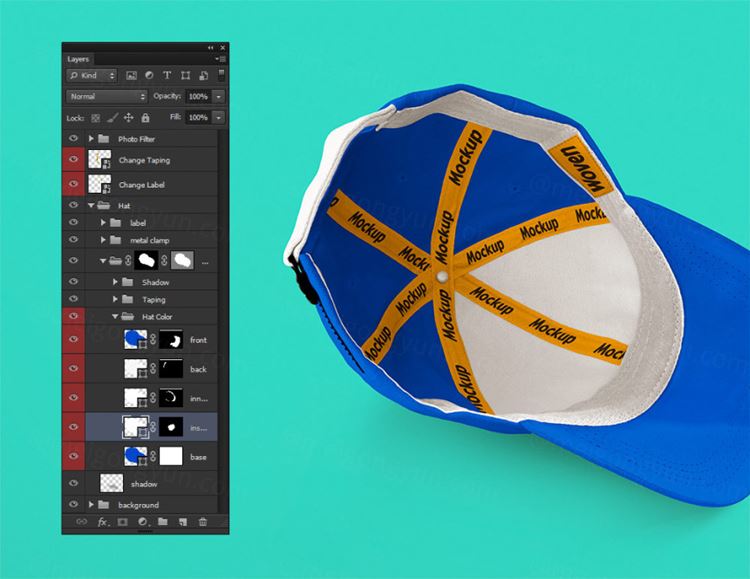Screen dimensions: 750x579
Task: Click the Delete layer trash icon
Action: [x=203, y=522]
